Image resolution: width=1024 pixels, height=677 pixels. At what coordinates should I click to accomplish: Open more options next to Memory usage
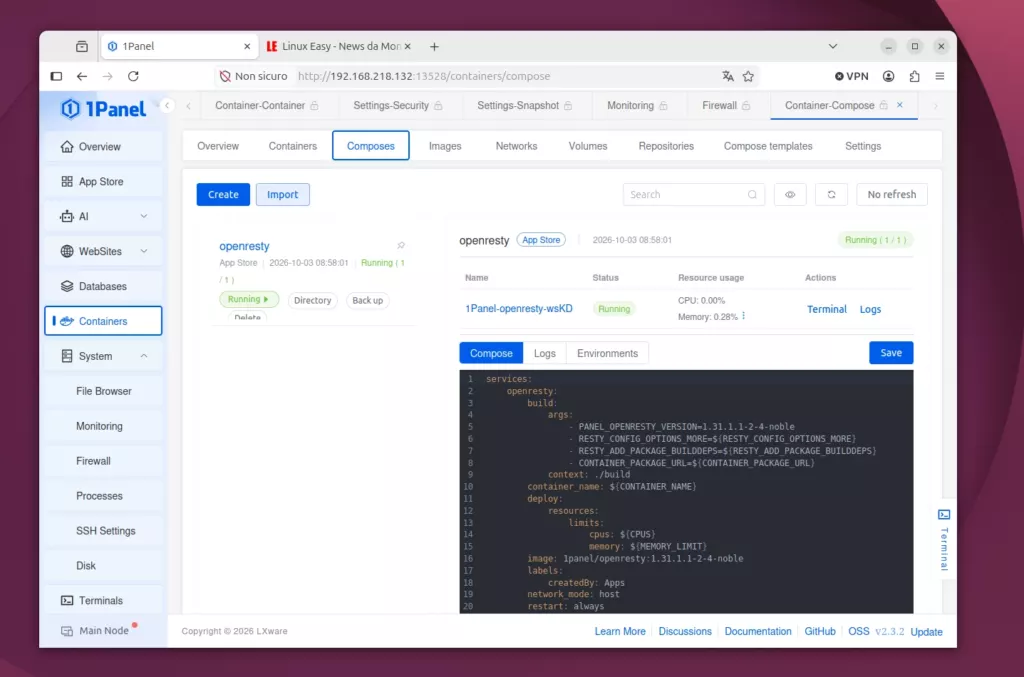tap(744, 316)
